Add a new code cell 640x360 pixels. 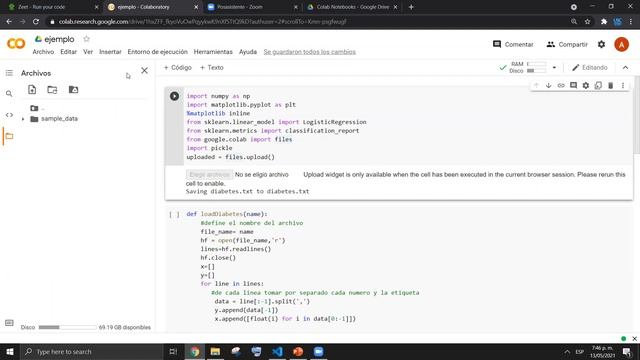[x=178, y=68]
